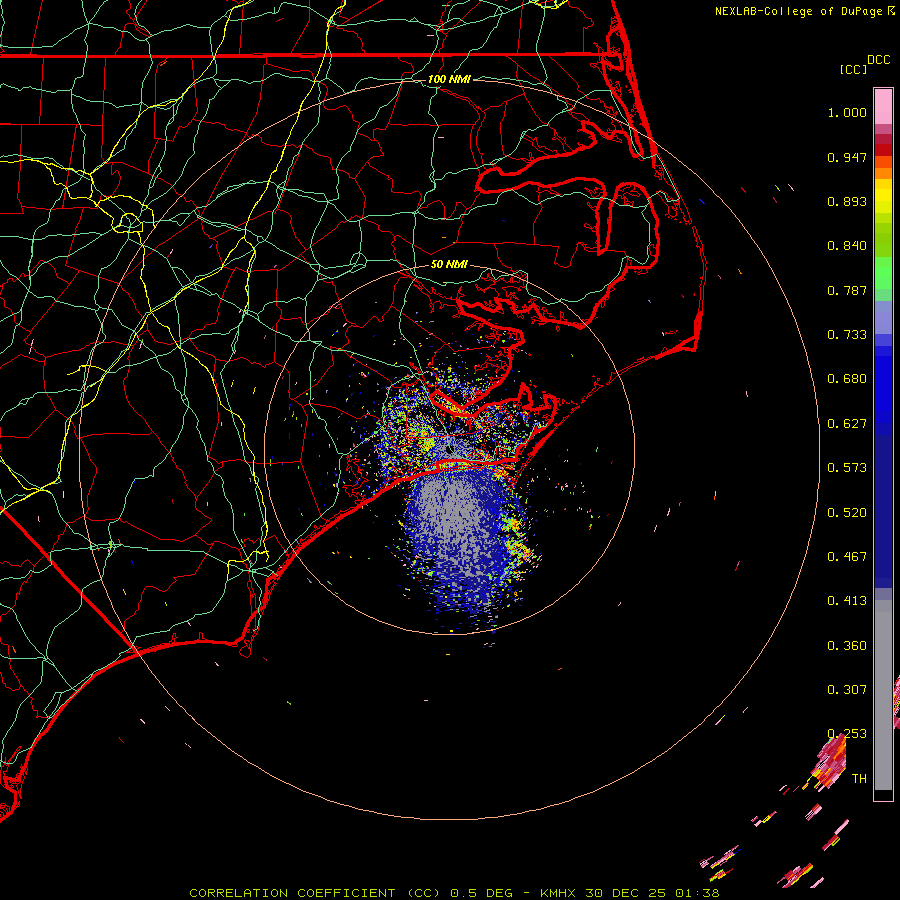Click the Correlation Coefficient KMHX caption line

coord(454,893)
